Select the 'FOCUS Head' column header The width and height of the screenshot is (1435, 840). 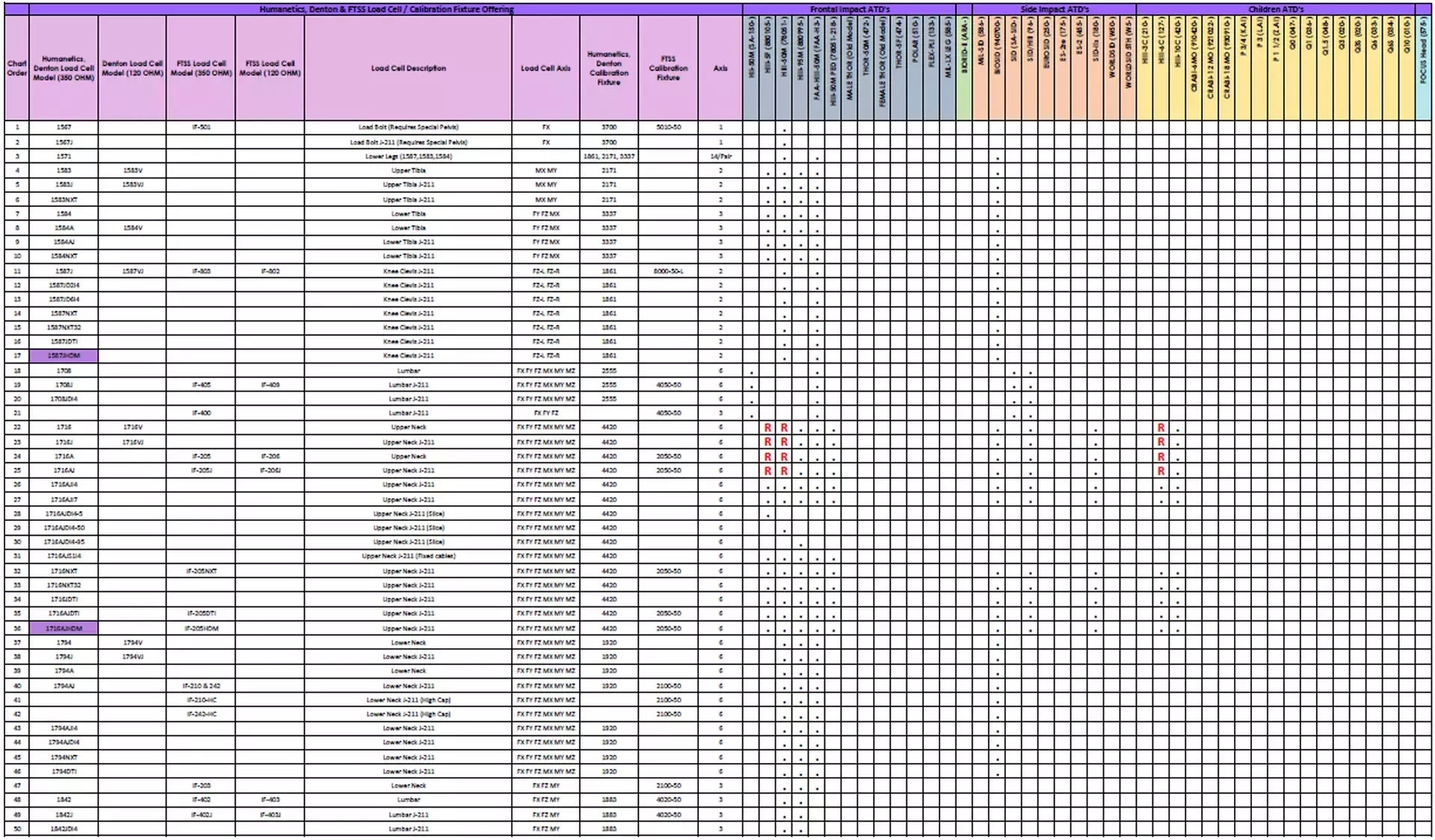coord(1424,68)
